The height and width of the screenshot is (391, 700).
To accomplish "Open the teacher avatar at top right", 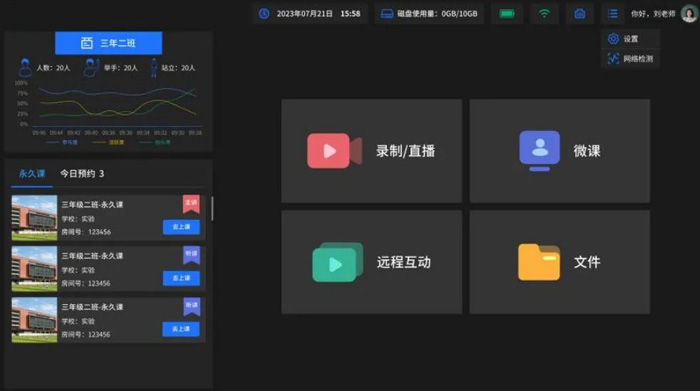I will pos(689,14).
